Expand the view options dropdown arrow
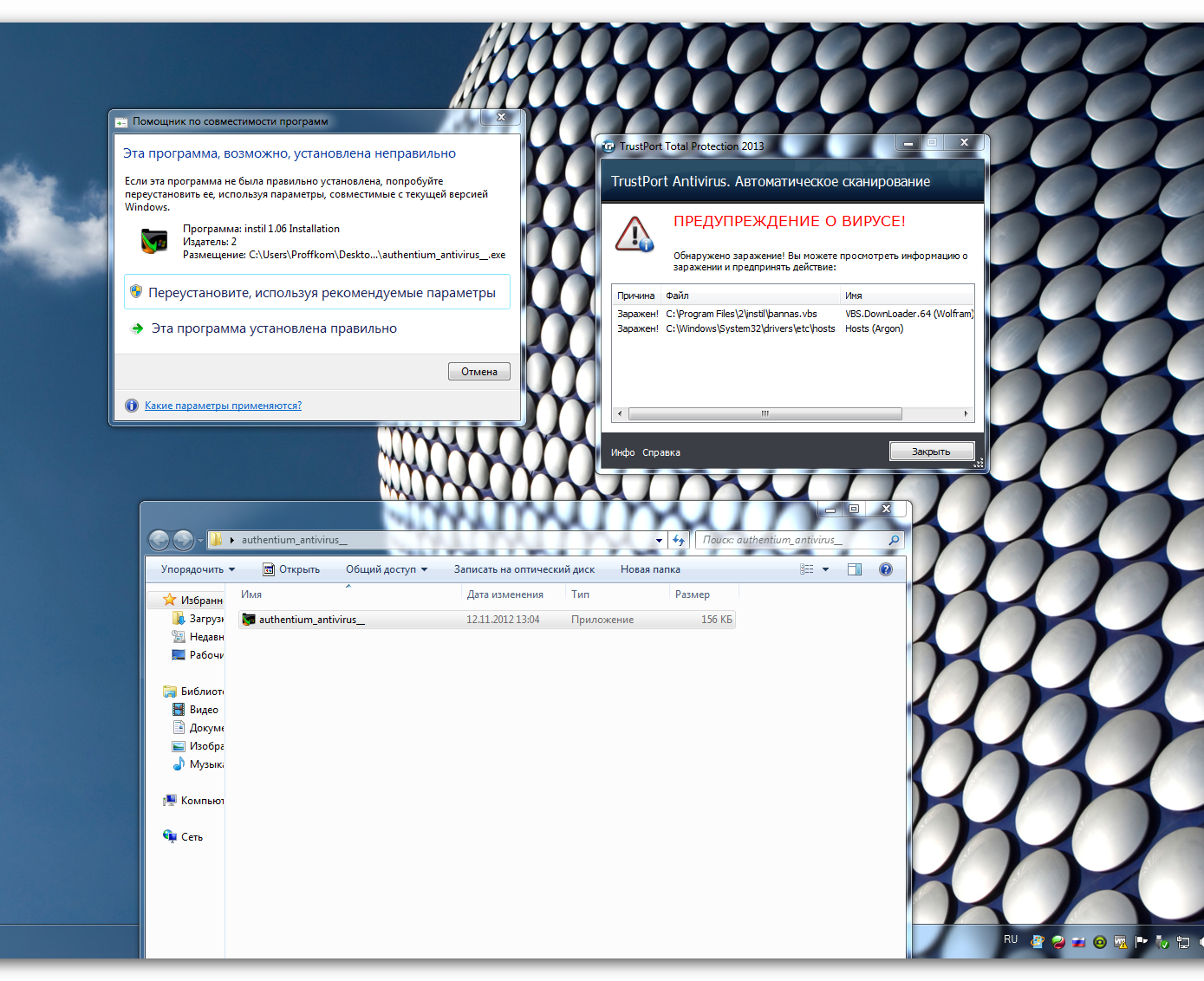This screenshot has width=1204, height=981. (x=825, y=569)
